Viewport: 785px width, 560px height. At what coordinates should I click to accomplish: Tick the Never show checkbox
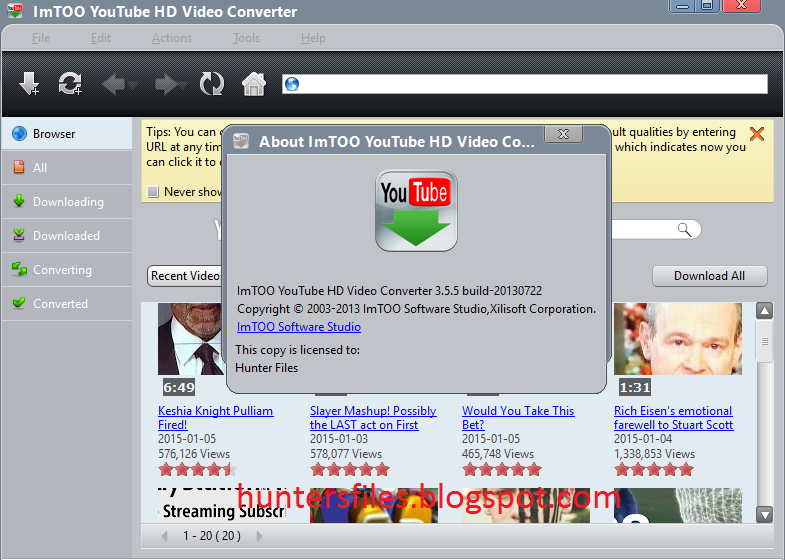tap(153, 192)
